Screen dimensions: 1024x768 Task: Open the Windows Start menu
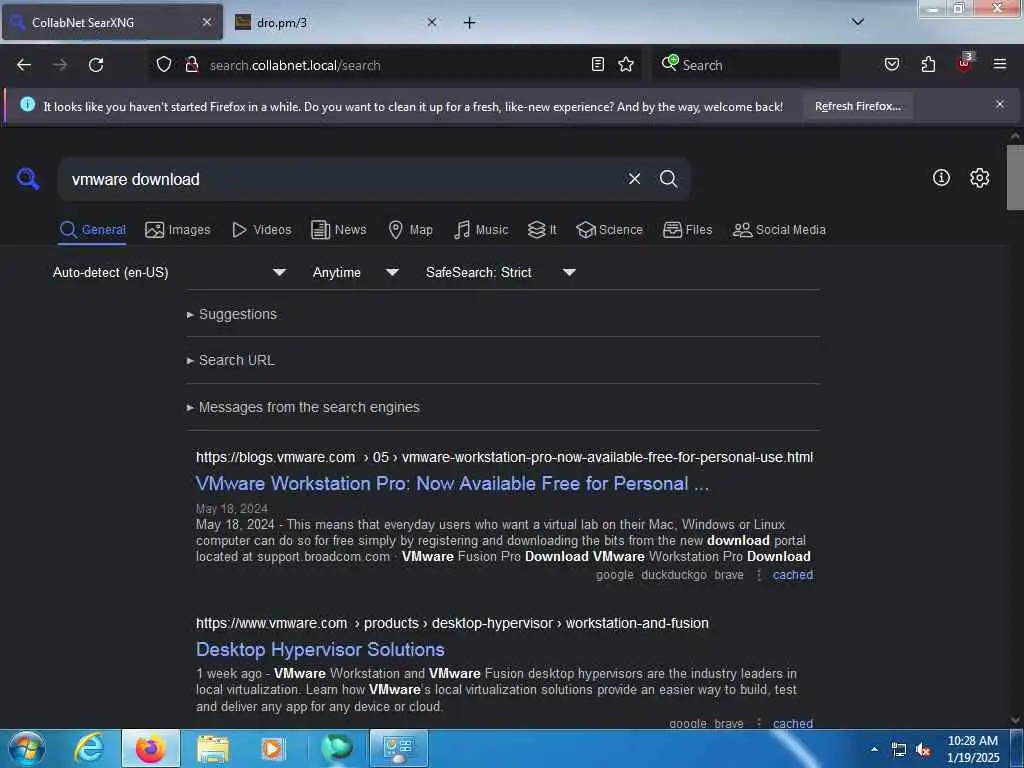pos(26,748)
